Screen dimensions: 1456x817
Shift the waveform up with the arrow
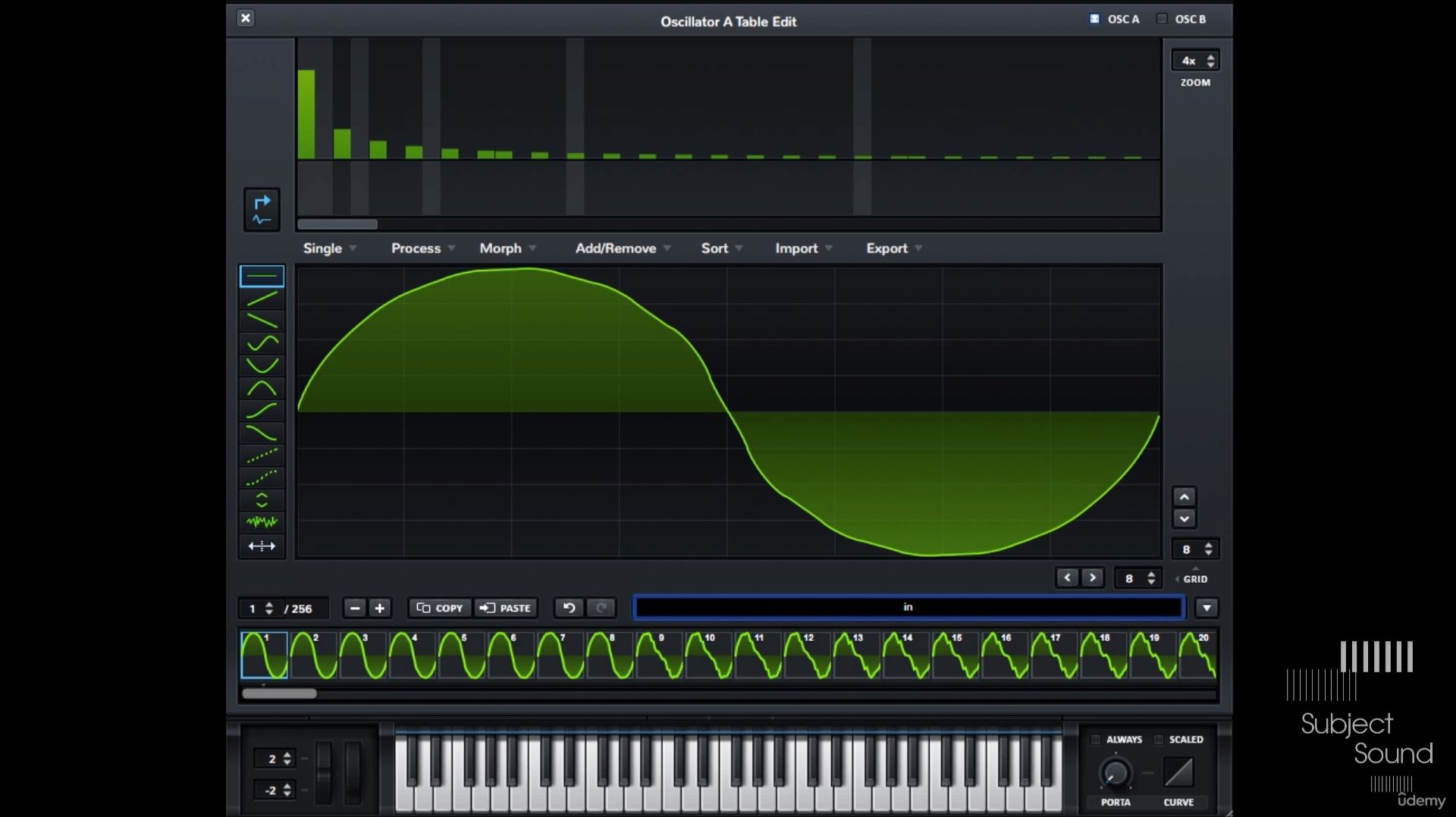(x=1185, y=497)
